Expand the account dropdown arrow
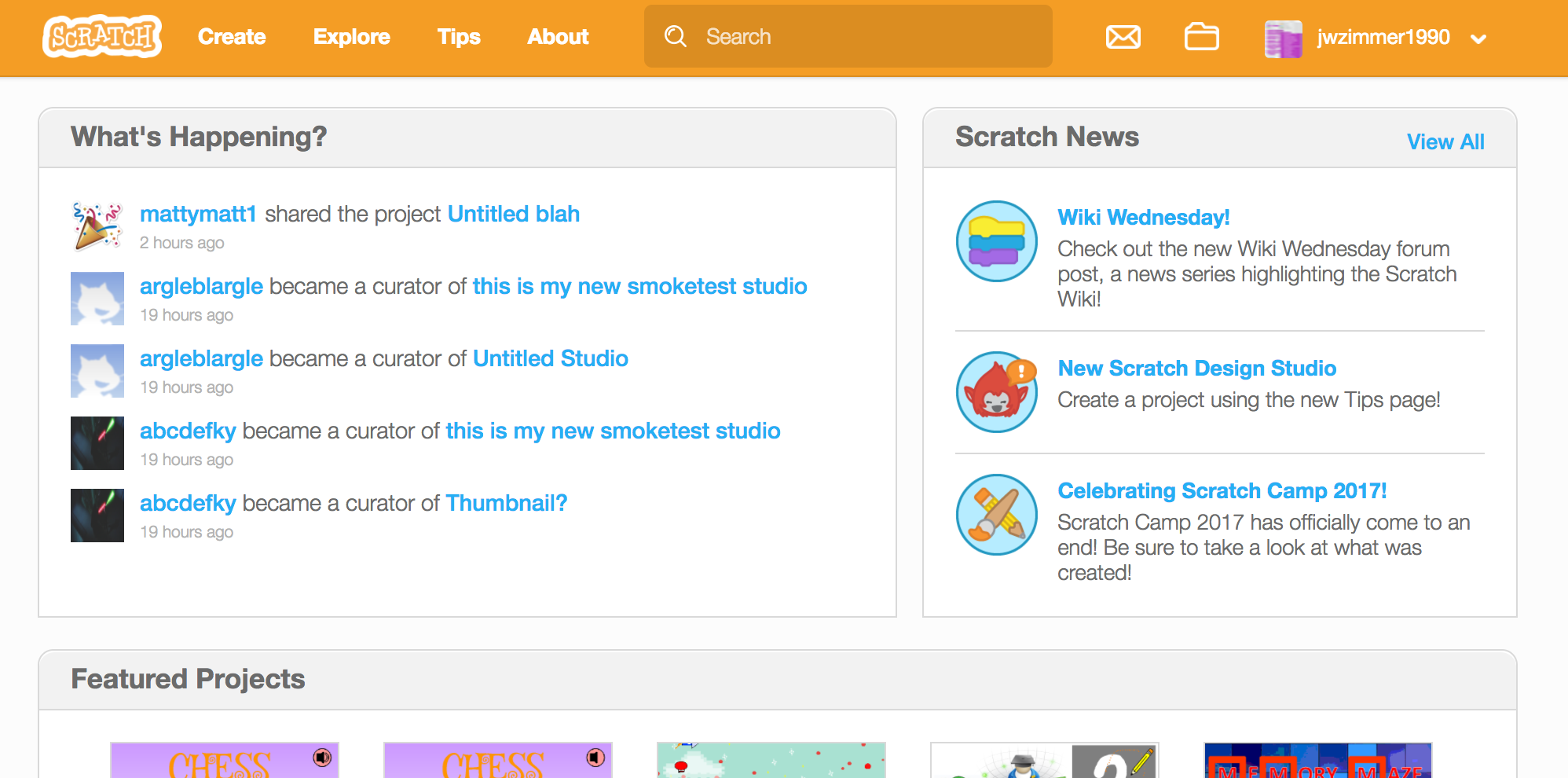 [x=1478, y=39]
